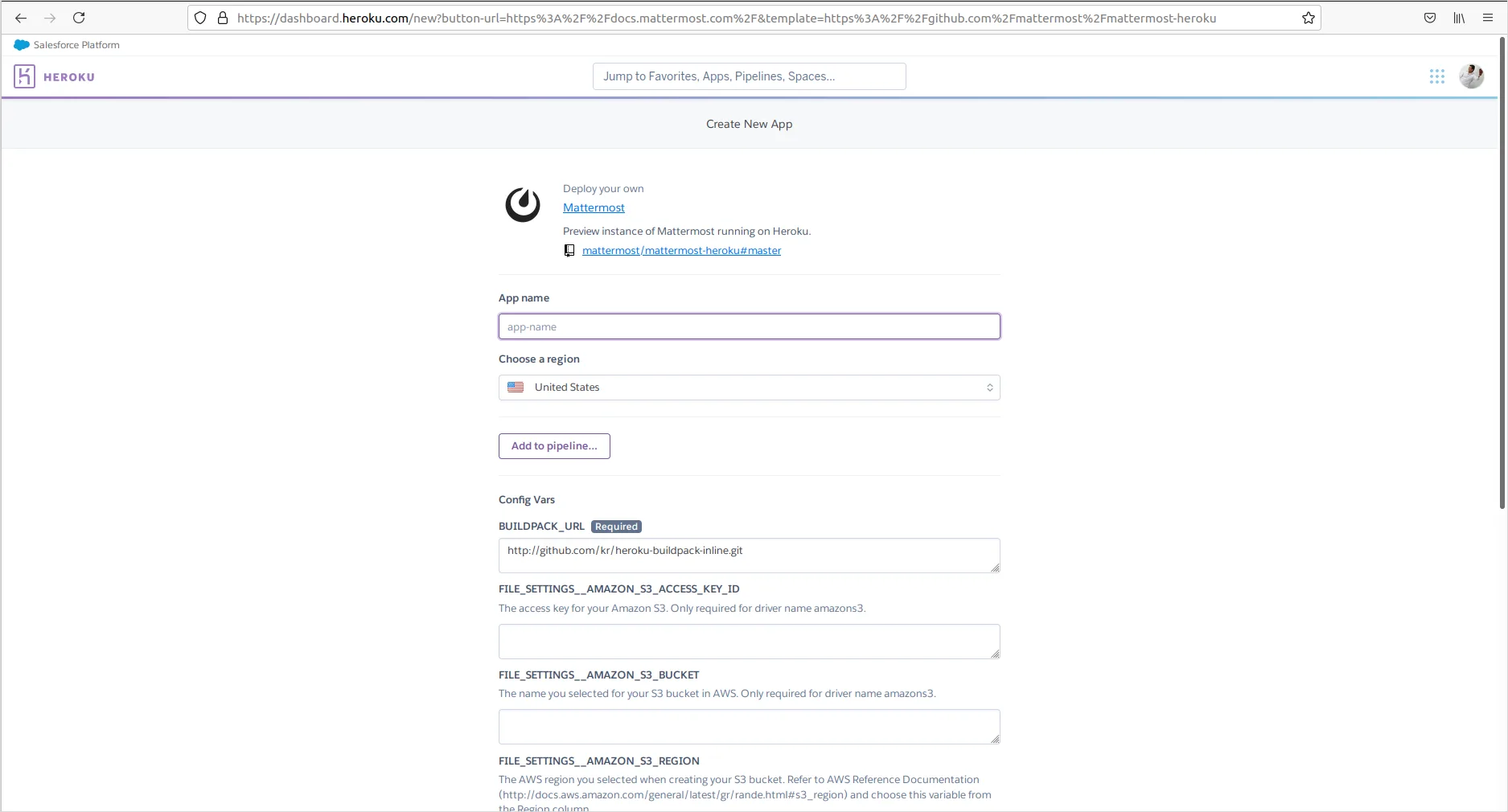
Task: Click the BUILDPACK_URL text area
Action: click(749, 556)
